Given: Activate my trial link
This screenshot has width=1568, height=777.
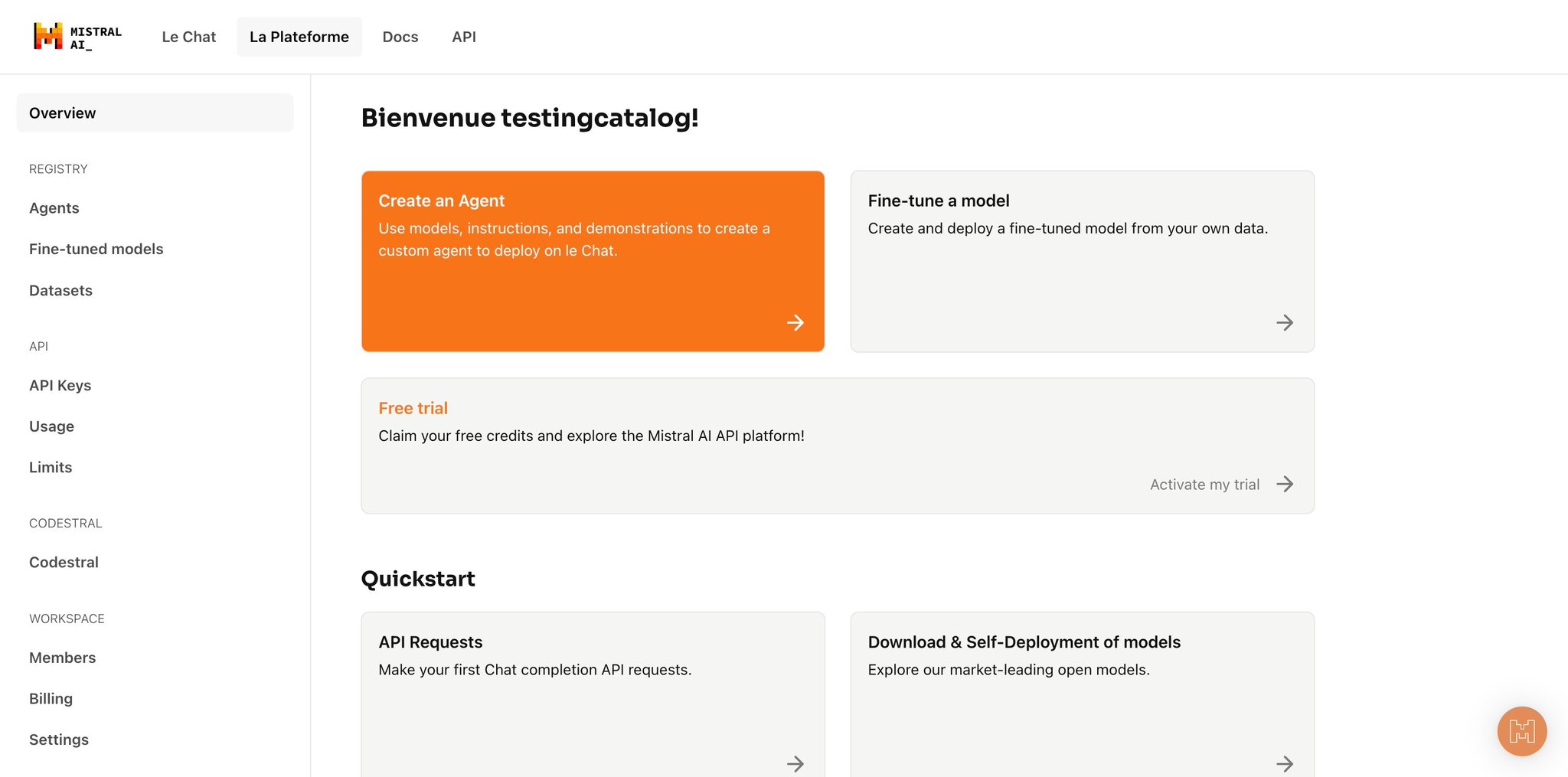Looking at the screenshot, I should [1204, 485].
